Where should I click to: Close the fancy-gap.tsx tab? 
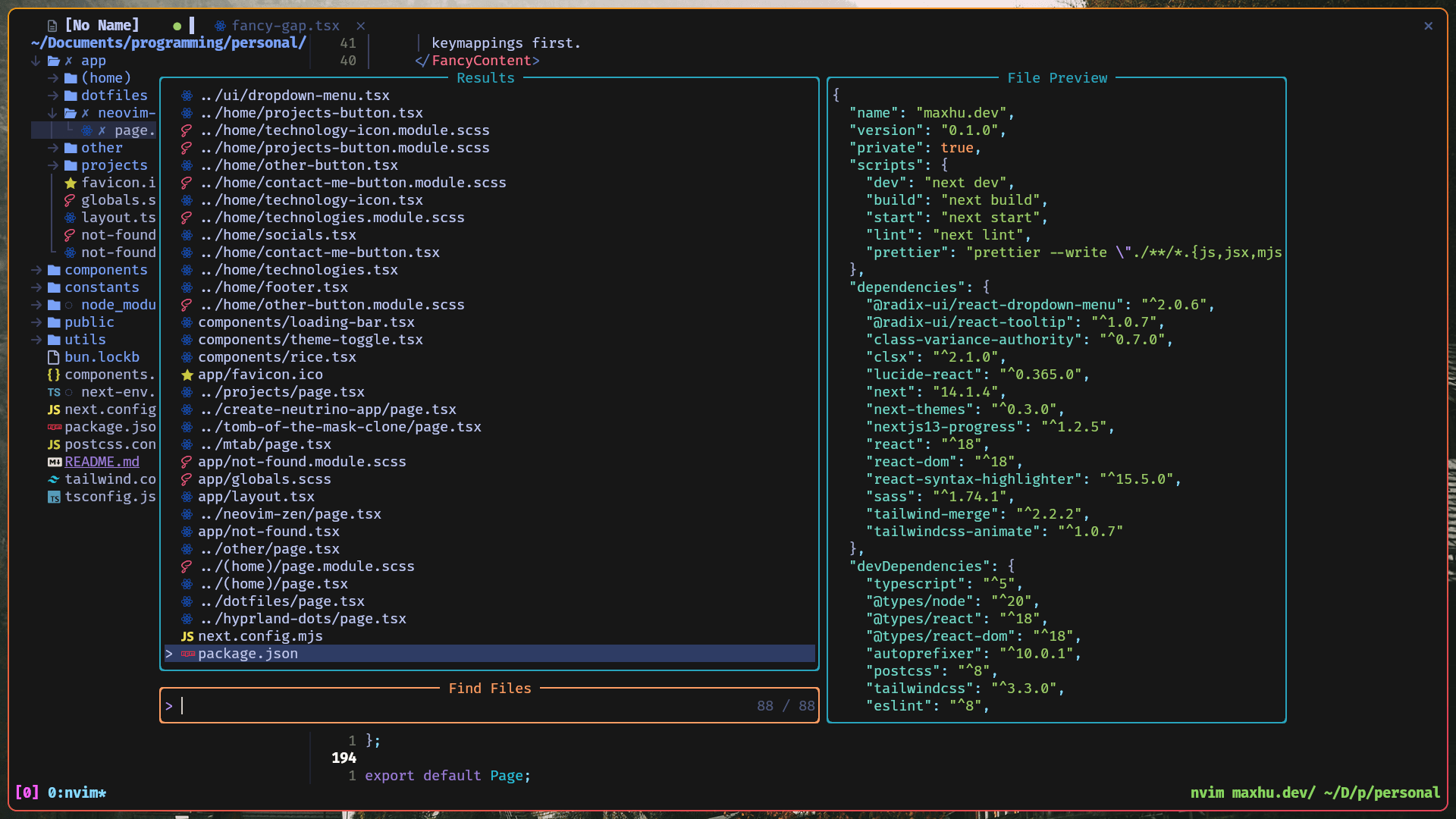point(361,26)
